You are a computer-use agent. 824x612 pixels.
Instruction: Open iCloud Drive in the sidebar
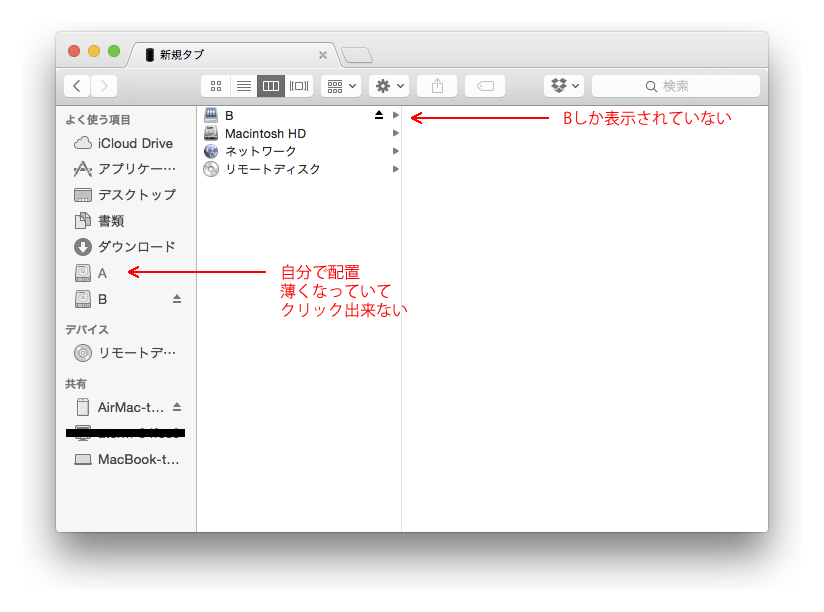126,143
